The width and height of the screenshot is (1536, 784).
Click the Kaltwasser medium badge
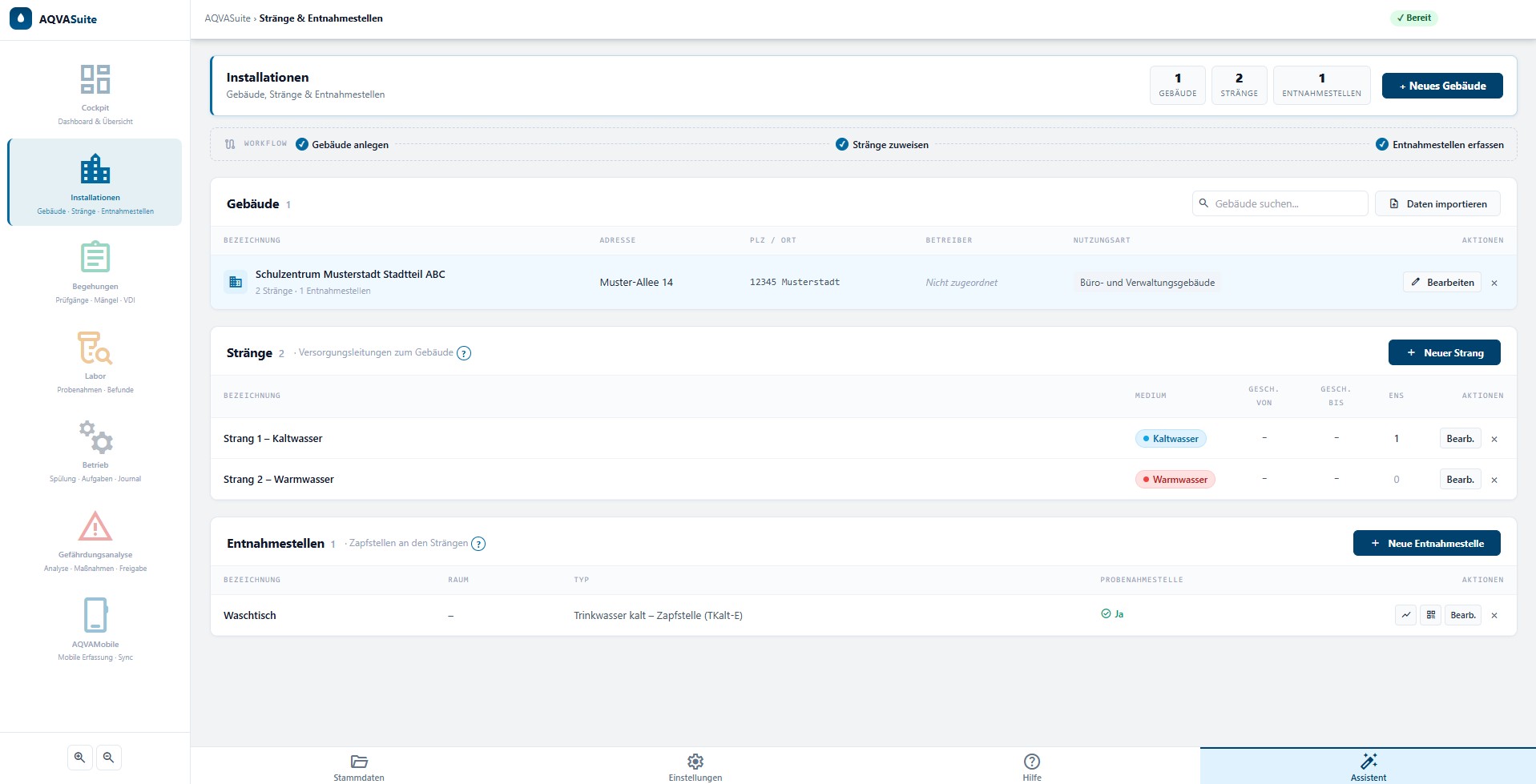pyautogui.click(x=1171, y=439)
